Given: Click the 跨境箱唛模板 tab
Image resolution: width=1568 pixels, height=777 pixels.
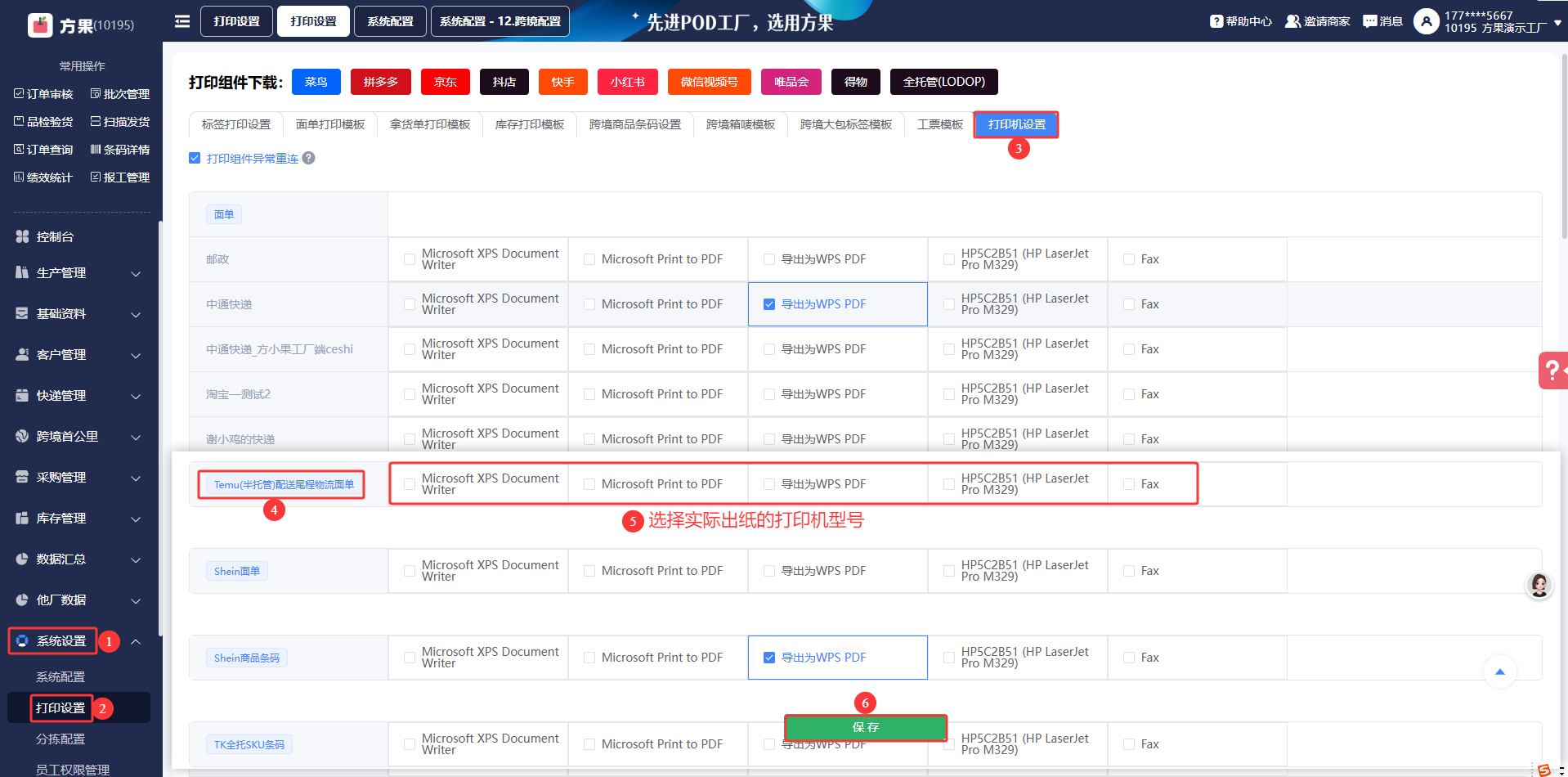Looking at the screenshot, I should pos(741,124).
